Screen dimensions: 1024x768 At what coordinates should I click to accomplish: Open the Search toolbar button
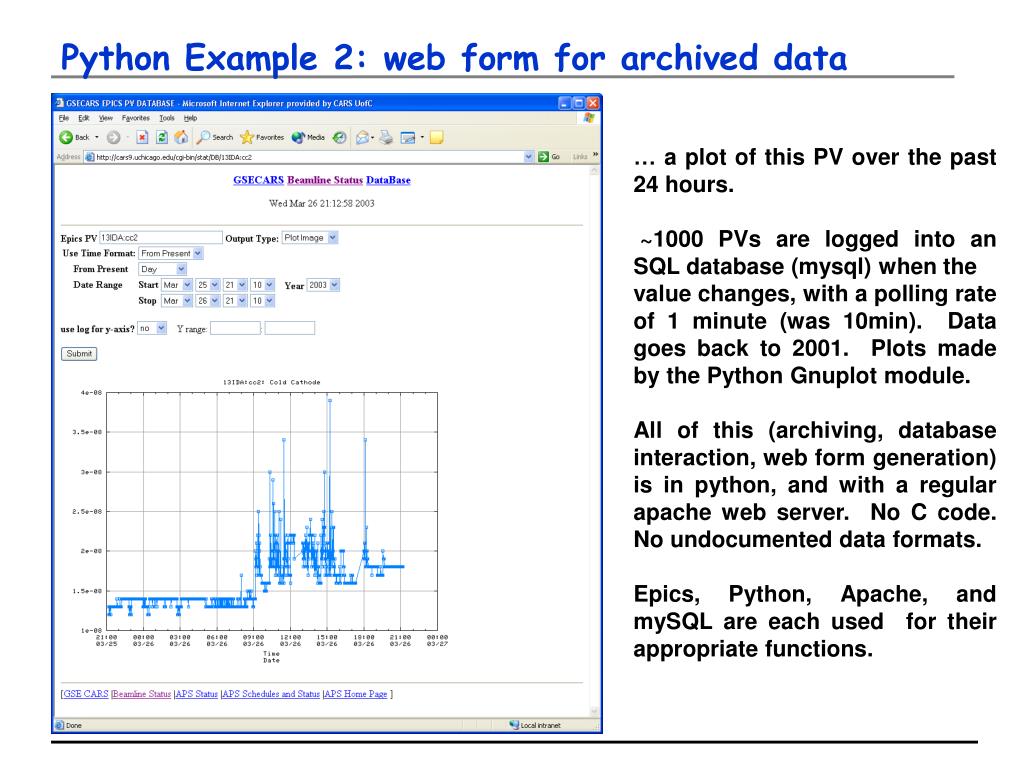pyautogui.click(x=215, y=137)
